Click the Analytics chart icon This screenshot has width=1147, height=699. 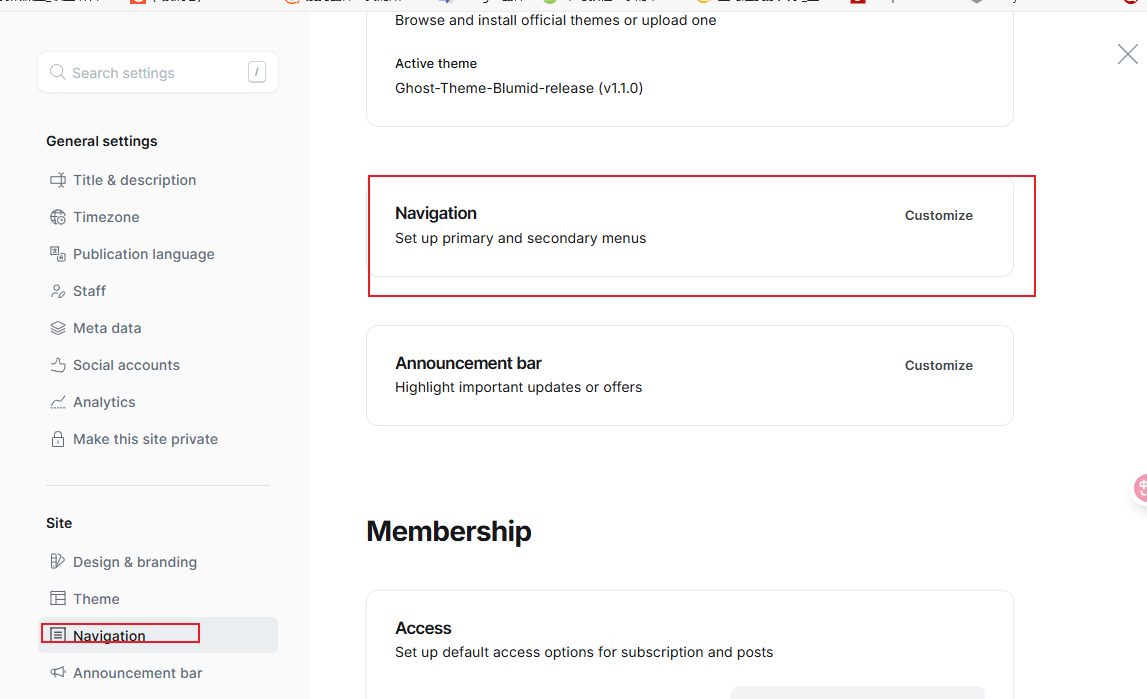pyautogui.click(x=58, y=402)
